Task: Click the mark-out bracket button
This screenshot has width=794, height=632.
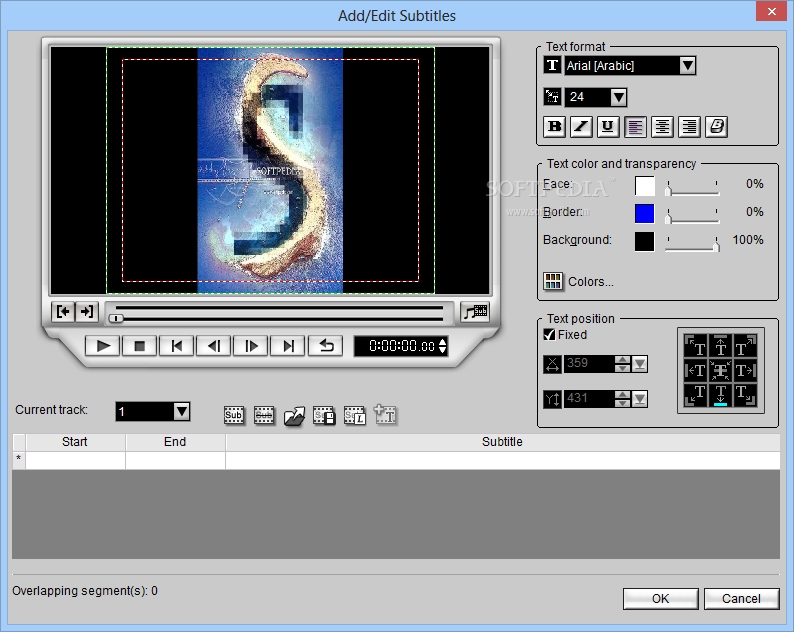Action: coord(87,311)
